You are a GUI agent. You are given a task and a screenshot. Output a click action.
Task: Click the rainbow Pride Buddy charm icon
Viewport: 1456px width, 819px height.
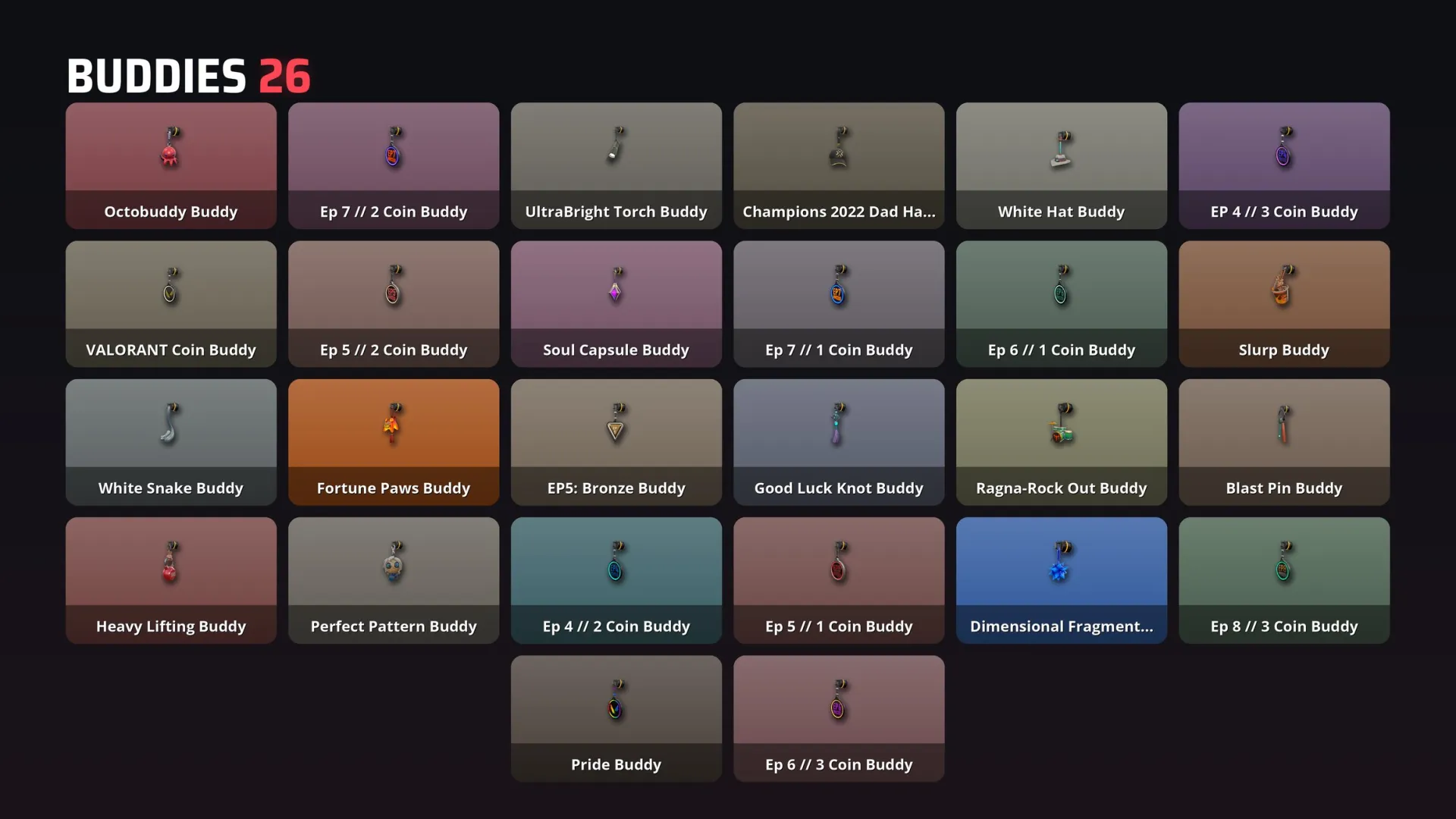[616, 700]
